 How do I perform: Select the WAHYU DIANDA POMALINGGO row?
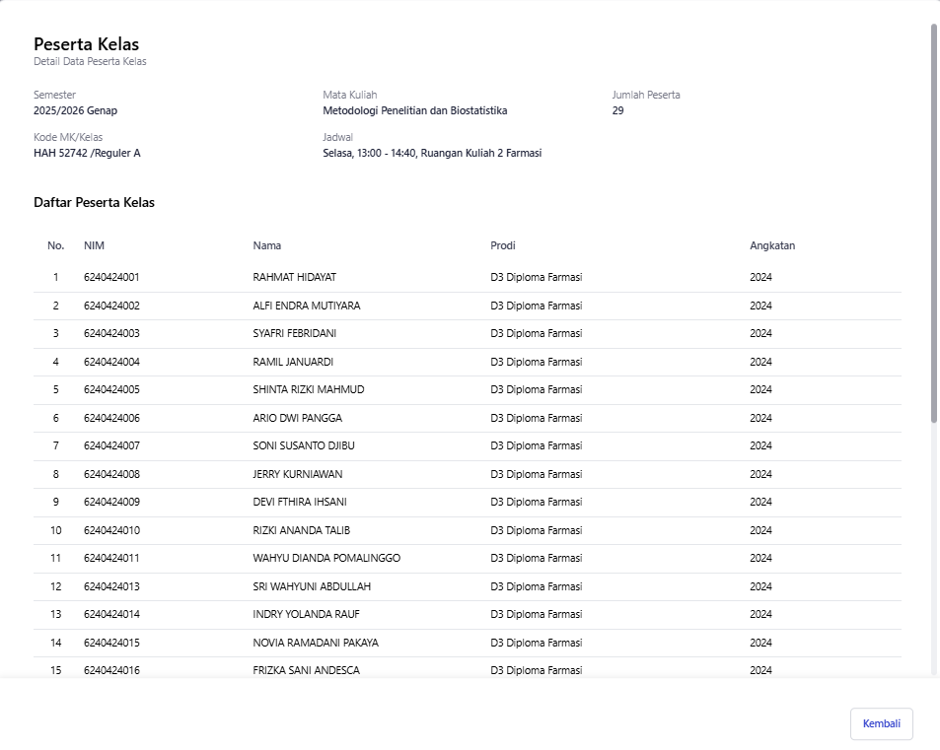click(467, 558)
